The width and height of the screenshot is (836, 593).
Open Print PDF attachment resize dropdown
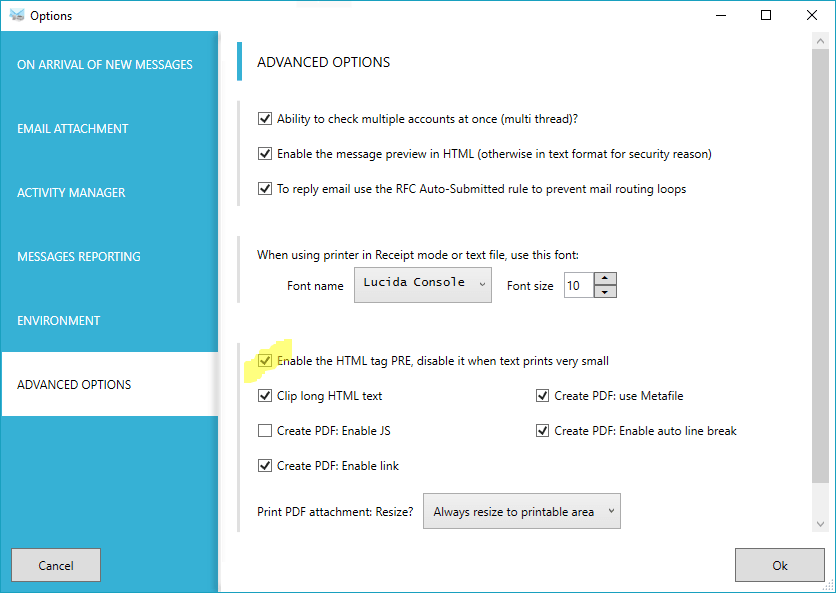coord(521,511)
